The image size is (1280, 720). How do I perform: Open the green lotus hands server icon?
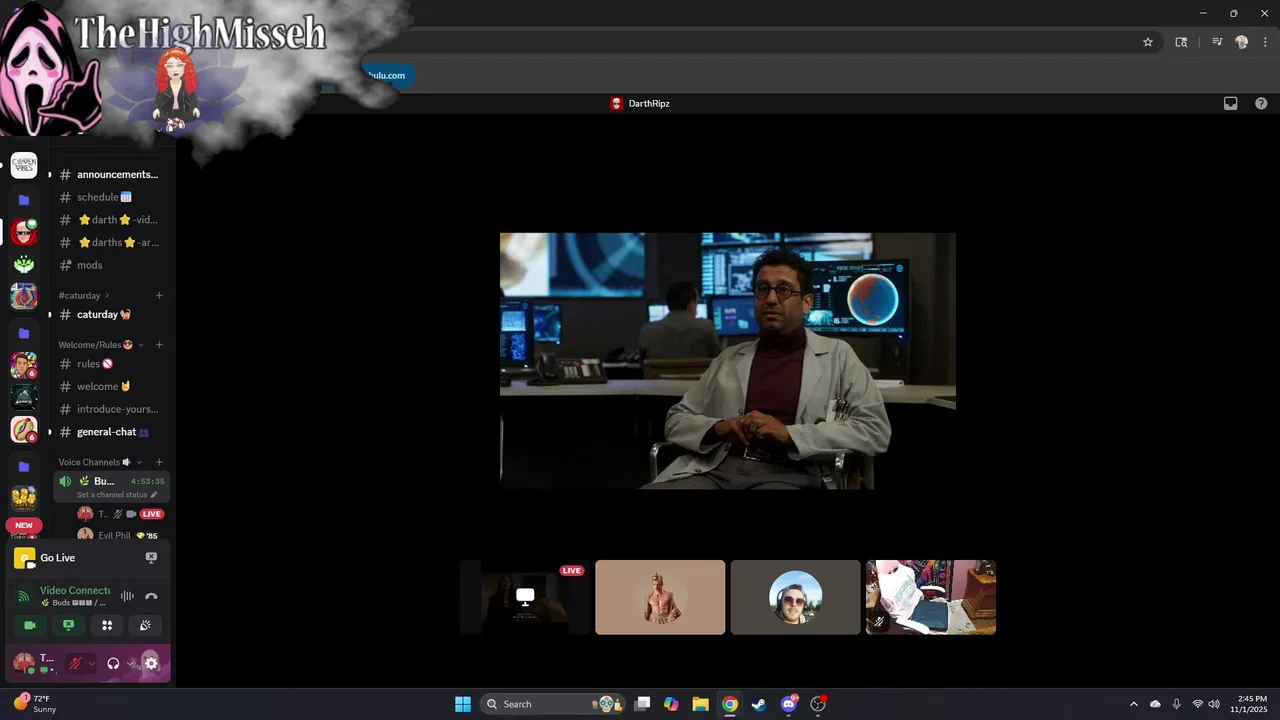coord(24,265)
